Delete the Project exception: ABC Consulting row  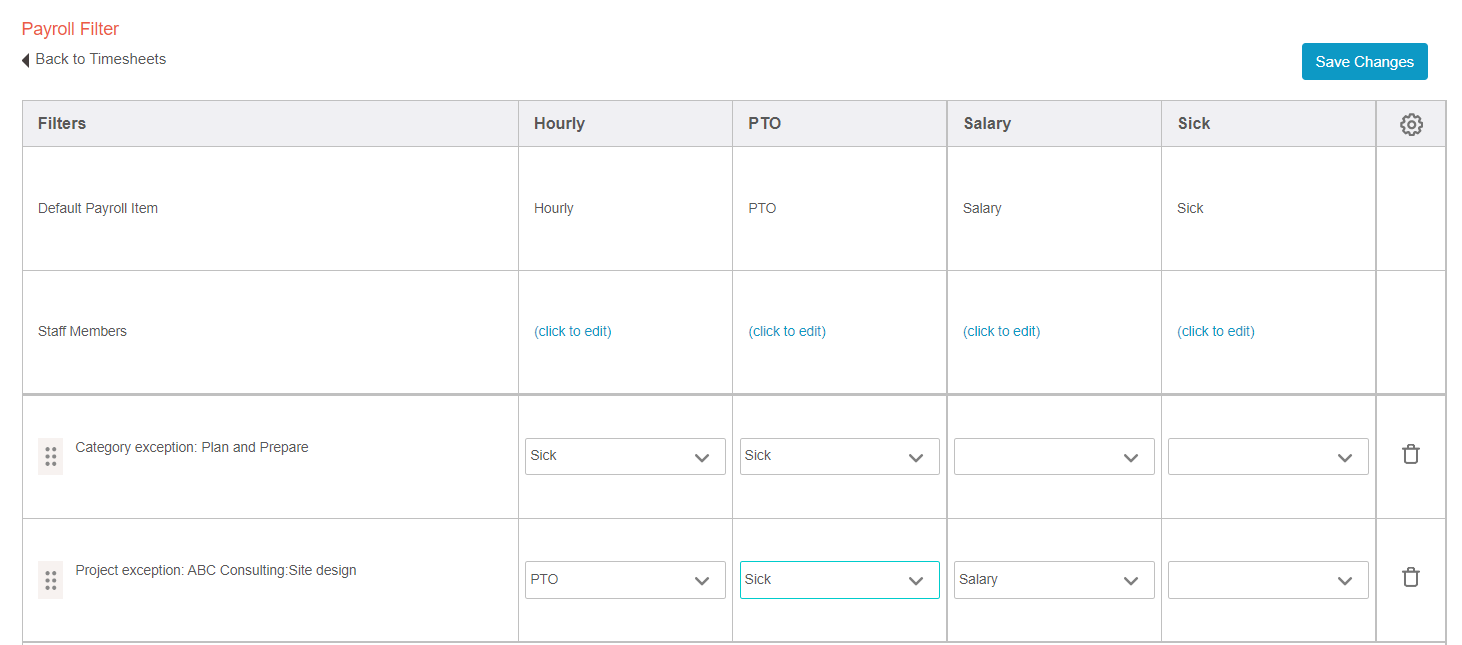tap(1411, 577)
